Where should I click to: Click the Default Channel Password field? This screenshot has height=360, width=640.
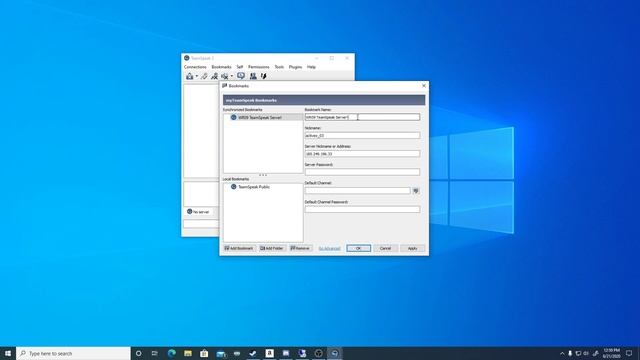(x=362, y=209)
